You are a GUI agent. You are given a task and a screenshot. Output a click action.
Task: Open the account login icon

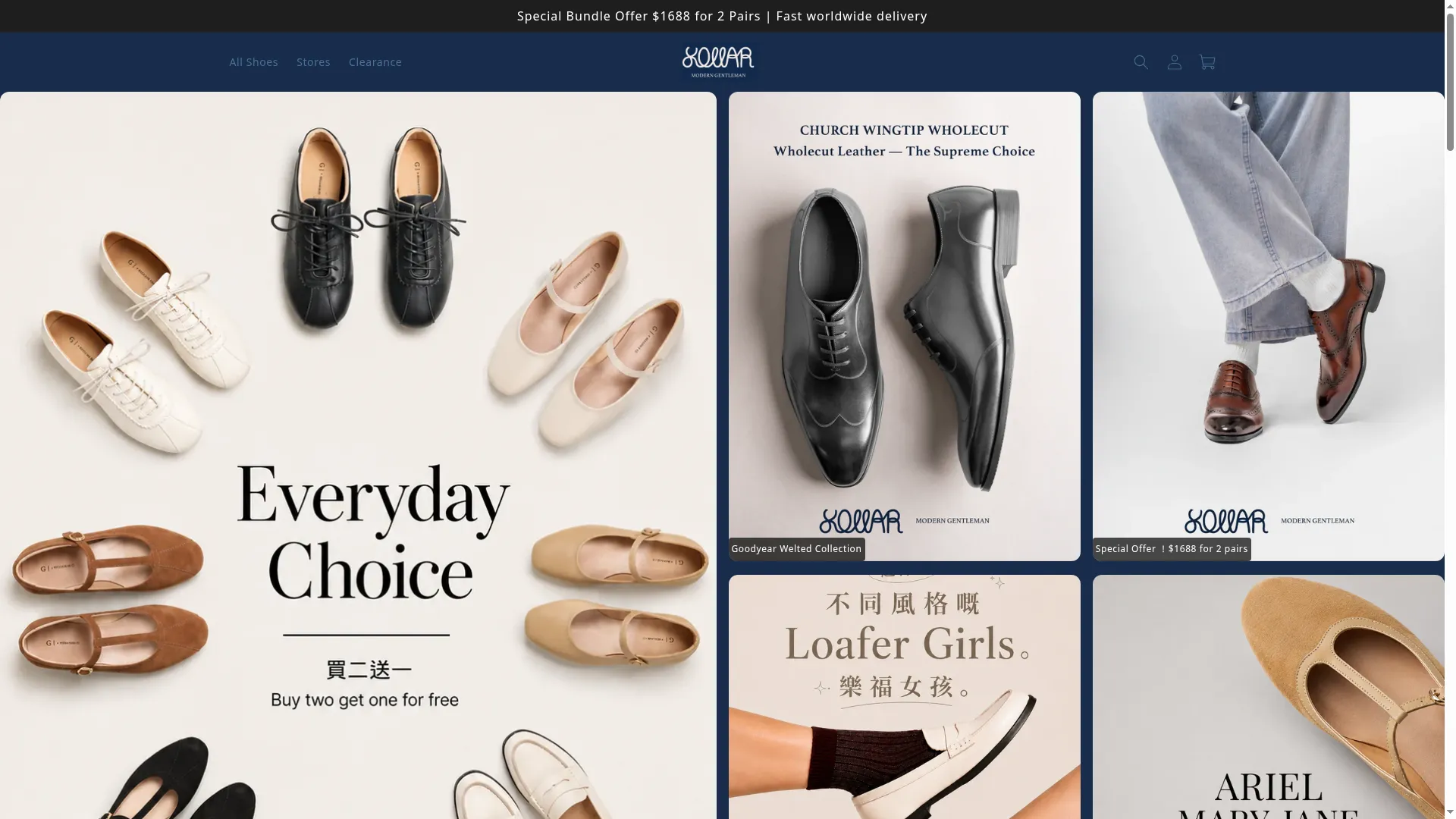point(1174,62)
